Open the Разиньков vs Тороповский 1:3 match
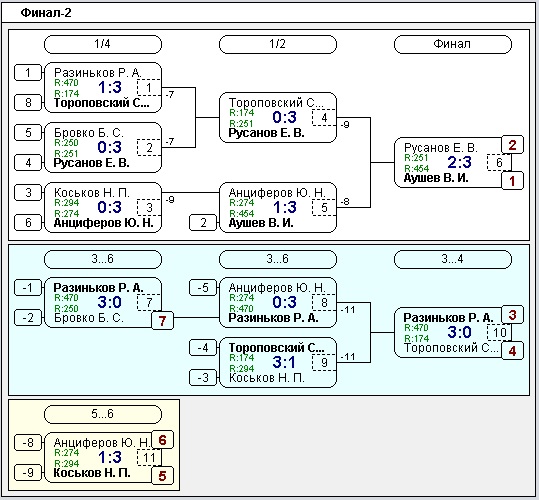Image resolution: width=539 pixels, height=500 pixels. click(x=103, y=88)
